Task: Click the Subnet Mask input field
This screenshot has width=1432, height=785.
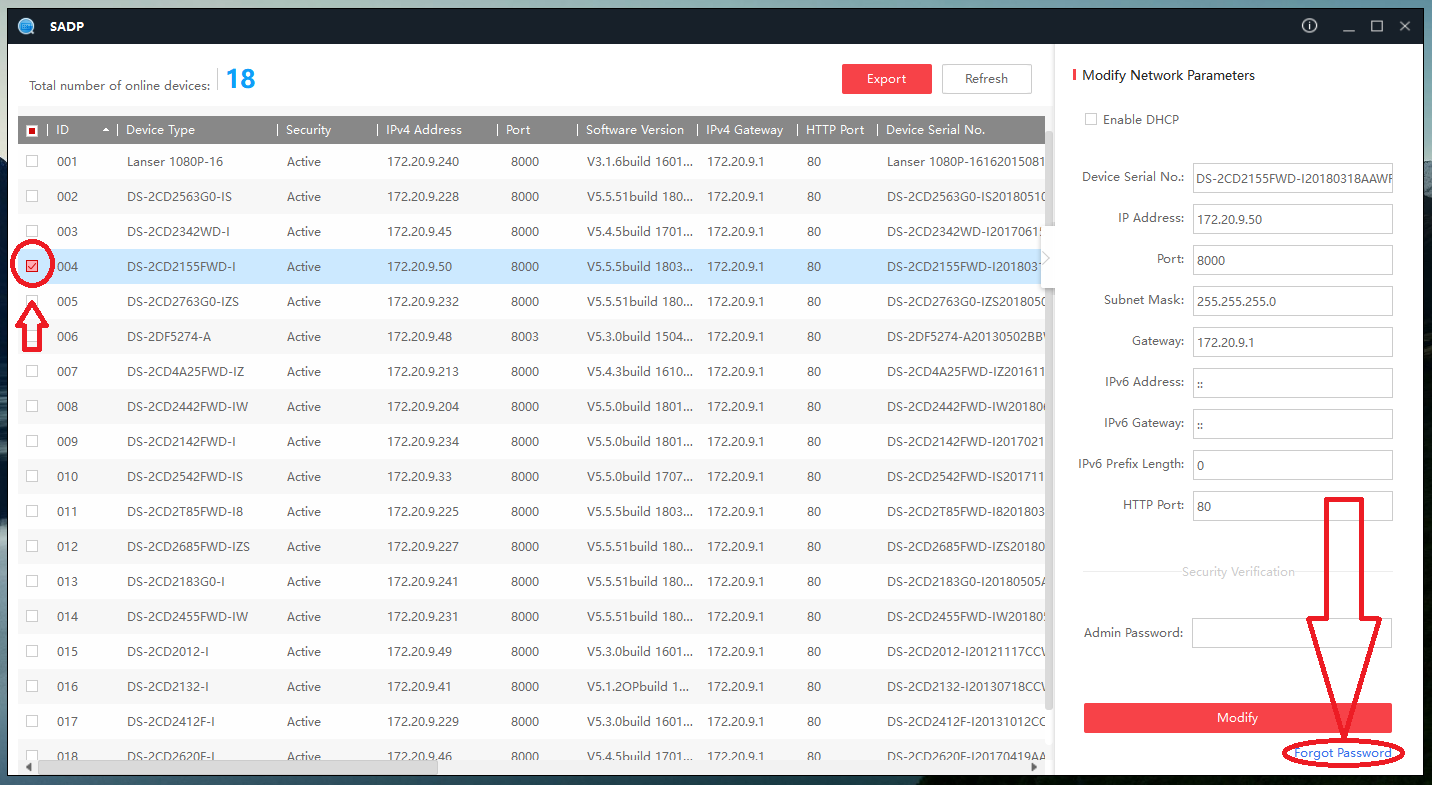Action: coord(1292,301)
